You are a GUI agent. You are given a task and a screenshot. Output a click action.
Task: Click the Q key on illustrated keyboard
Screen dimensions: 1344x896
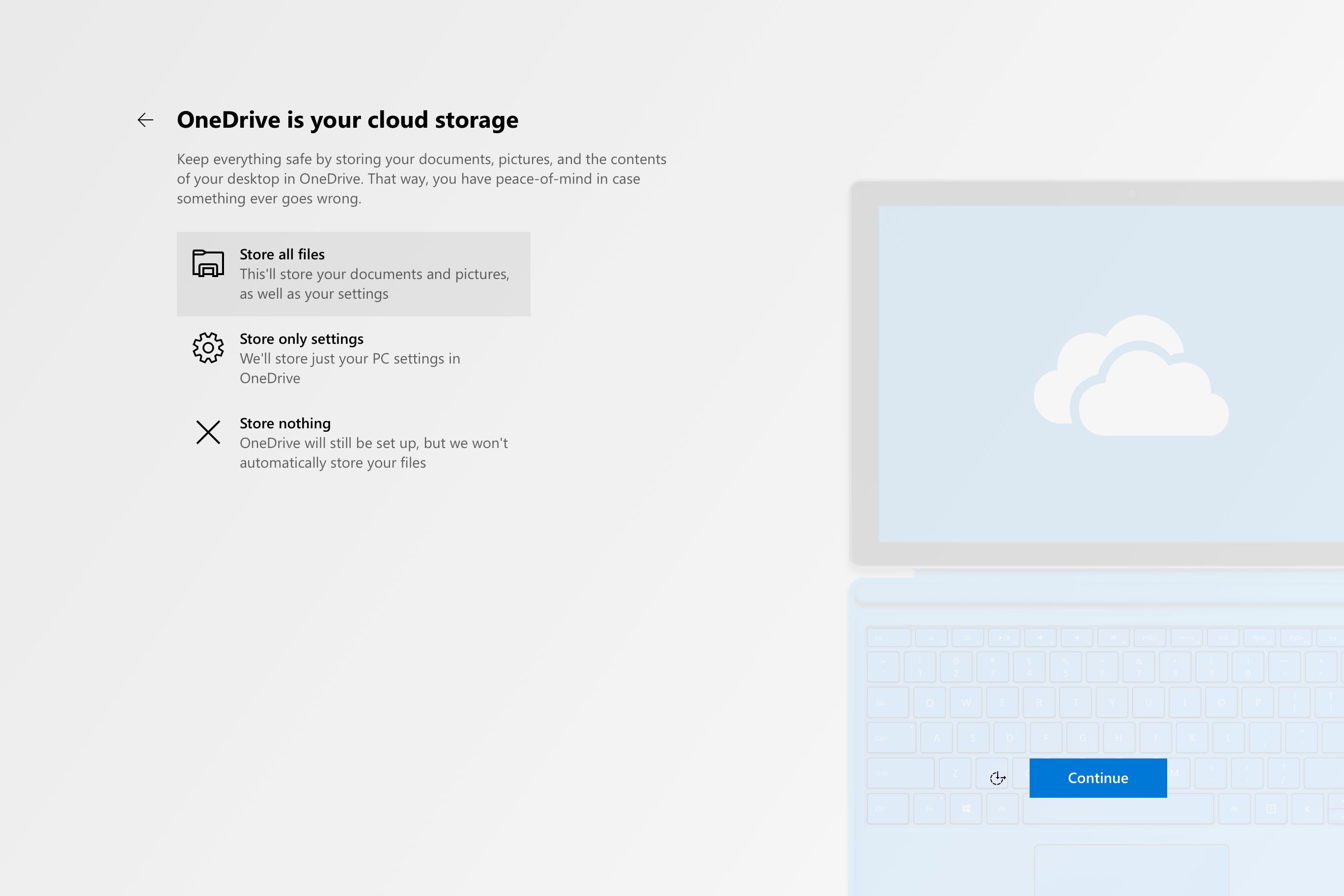click(x=930, y=703)
